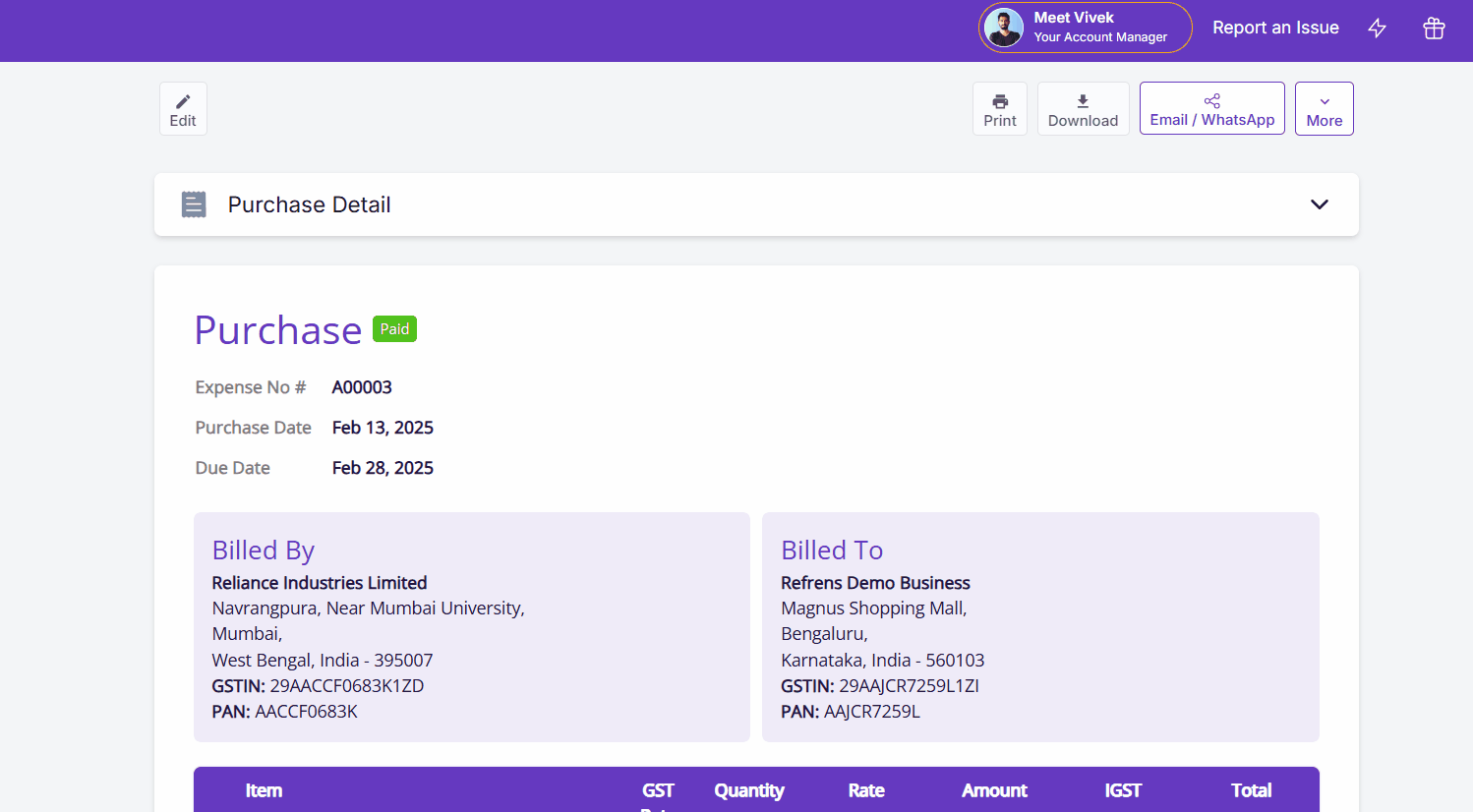This screenshot has height=812, width=1473.
Task: Open the More options dropdown
Action: tap(1324, 108)
